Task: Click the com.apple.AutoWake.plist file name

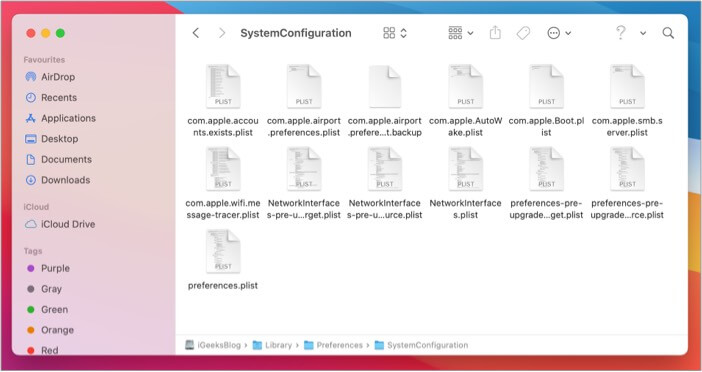Action: (x=465, y=127)
